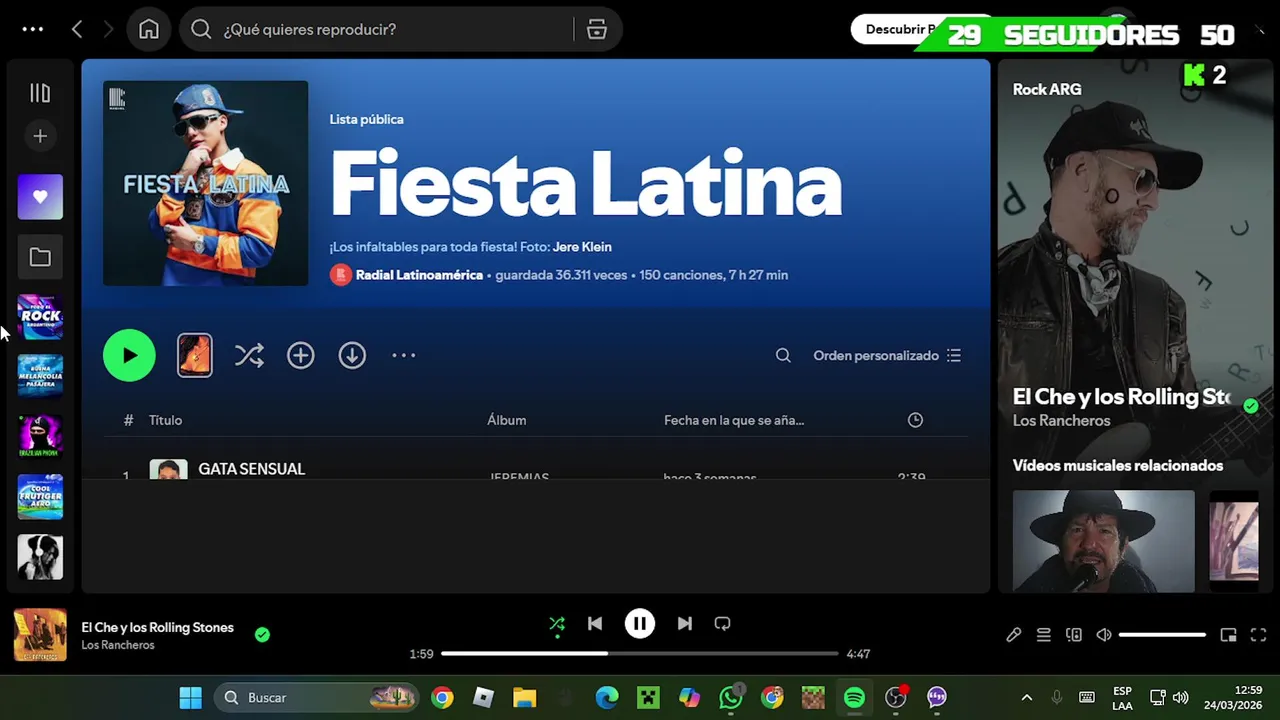1280x720 pixels.
Task: Open the Windows Start menu
Action: 190,698
